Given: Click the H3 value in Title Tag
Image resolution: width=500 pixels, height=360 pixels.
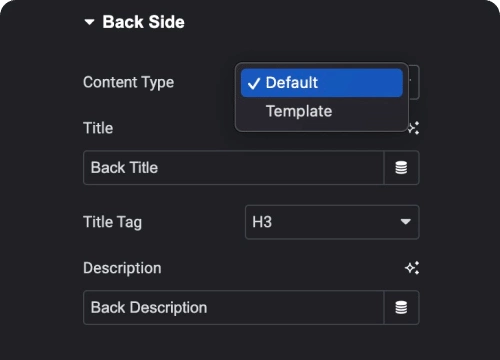Looking at the screenshot, I should [262, 222].
